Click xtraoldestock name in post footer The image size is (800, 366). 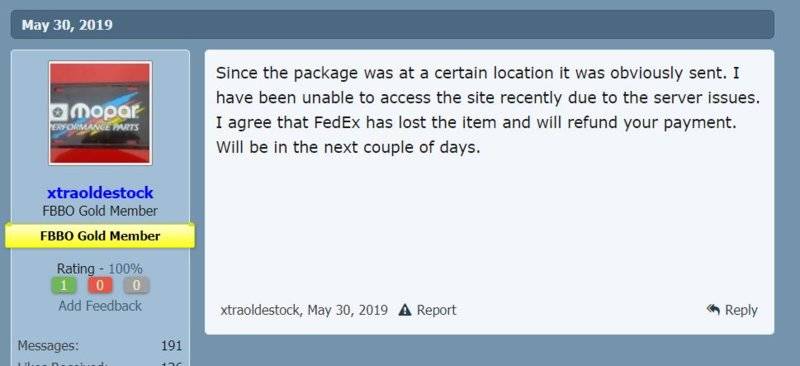[x=261, y=310]
